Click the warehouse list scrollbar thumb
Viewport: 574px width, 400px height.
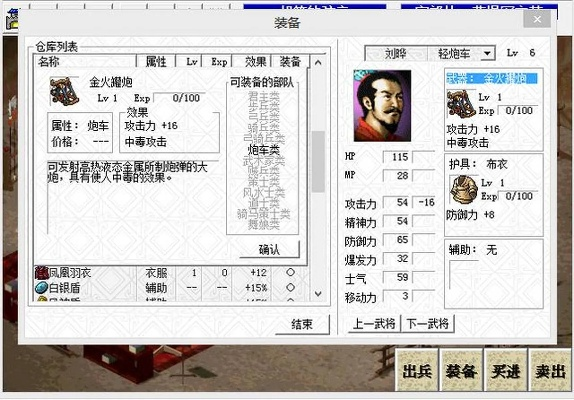tap(318, 161)
